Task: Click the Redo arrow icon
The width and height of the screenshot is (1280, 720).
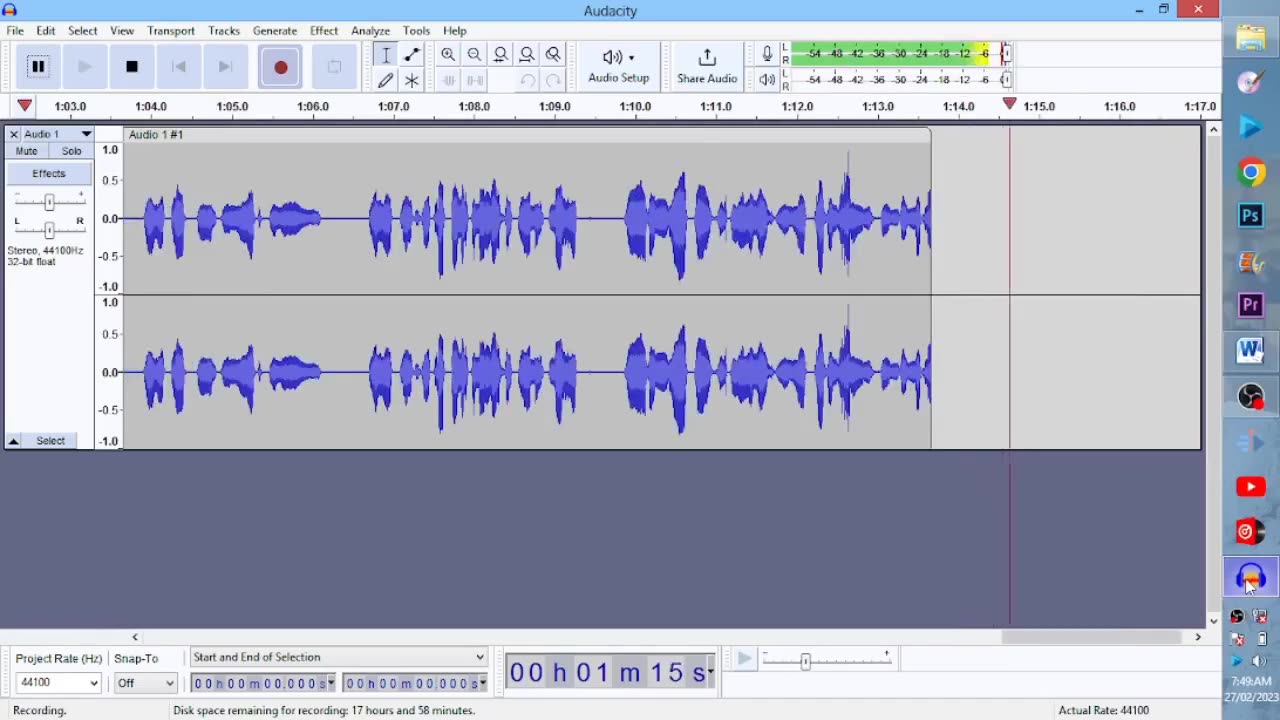Action: [553, 80]
